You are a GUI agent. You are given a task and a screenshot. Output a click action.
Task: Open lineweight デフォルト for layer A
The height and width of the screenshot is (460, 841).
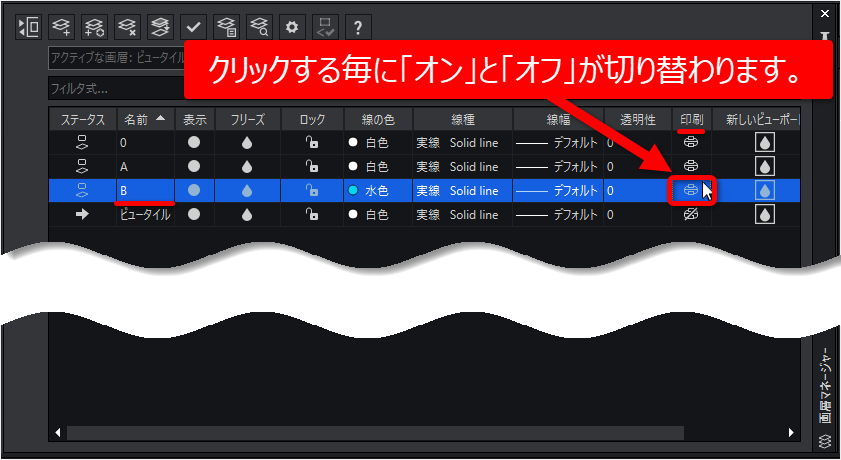pyautogui.click(x=557, y=167)
